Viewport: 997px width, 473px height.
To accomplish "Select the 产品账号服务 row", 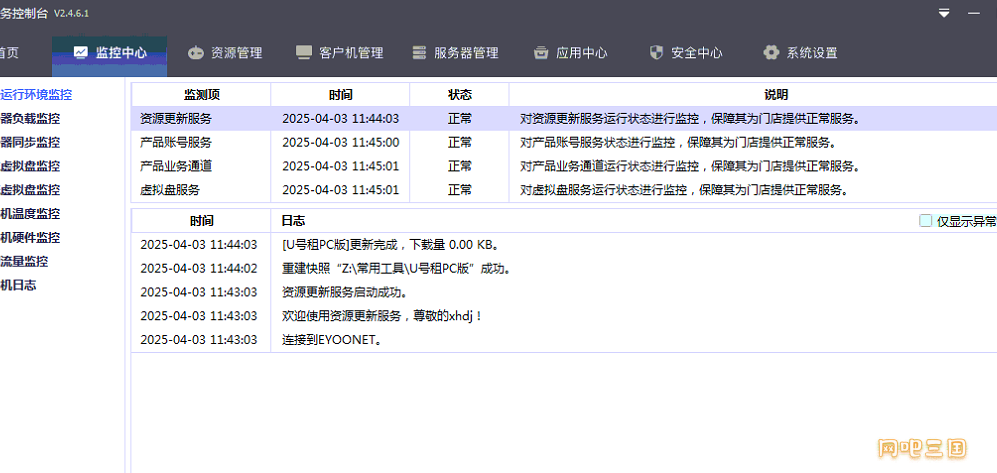I will [x=564, y=142].
